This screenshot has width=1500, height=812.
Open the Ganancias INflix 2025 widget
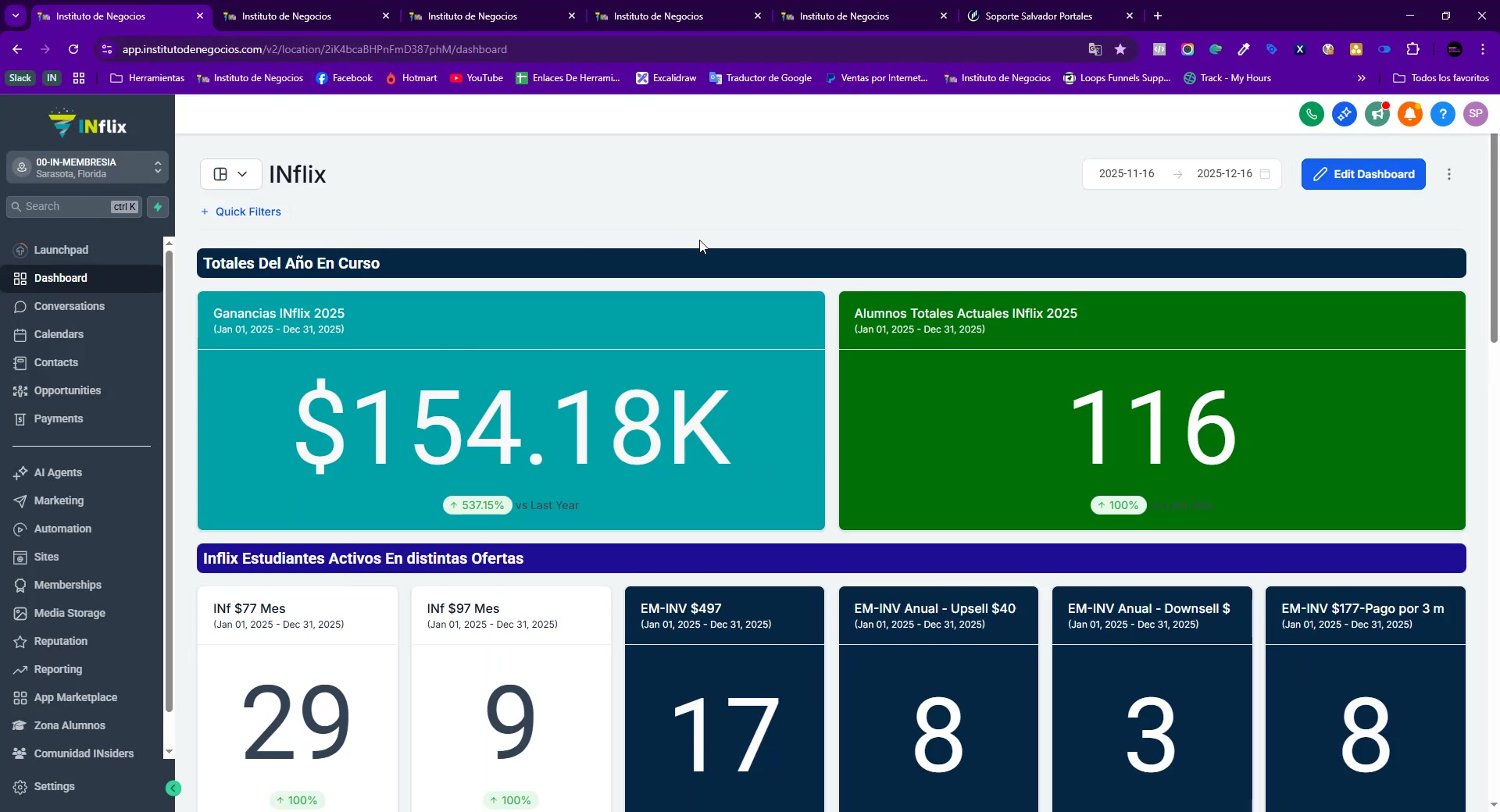pos(511,411)
